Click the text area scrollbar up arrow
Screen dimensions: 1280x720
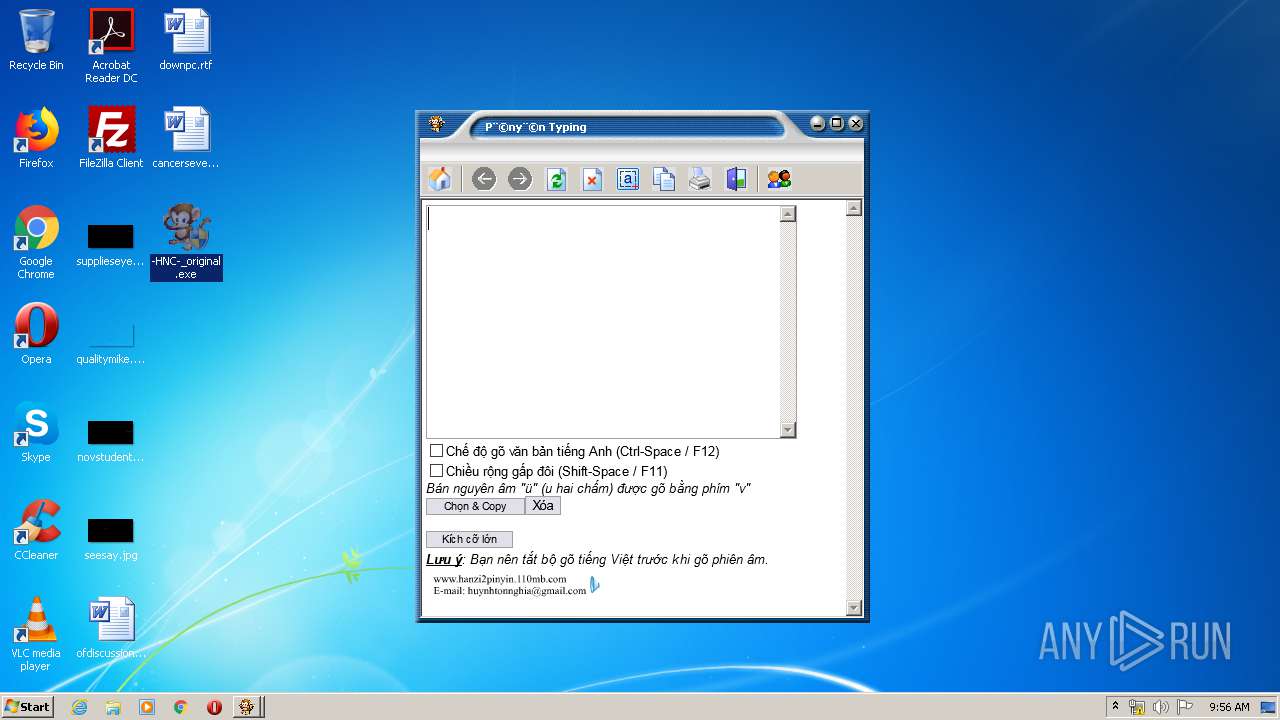[x=788, y=213]
